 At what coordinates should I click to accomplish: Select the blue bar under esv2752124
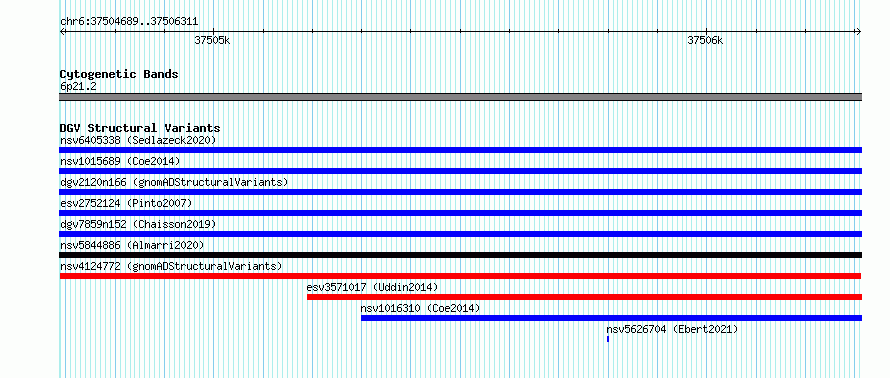[460, 213]
